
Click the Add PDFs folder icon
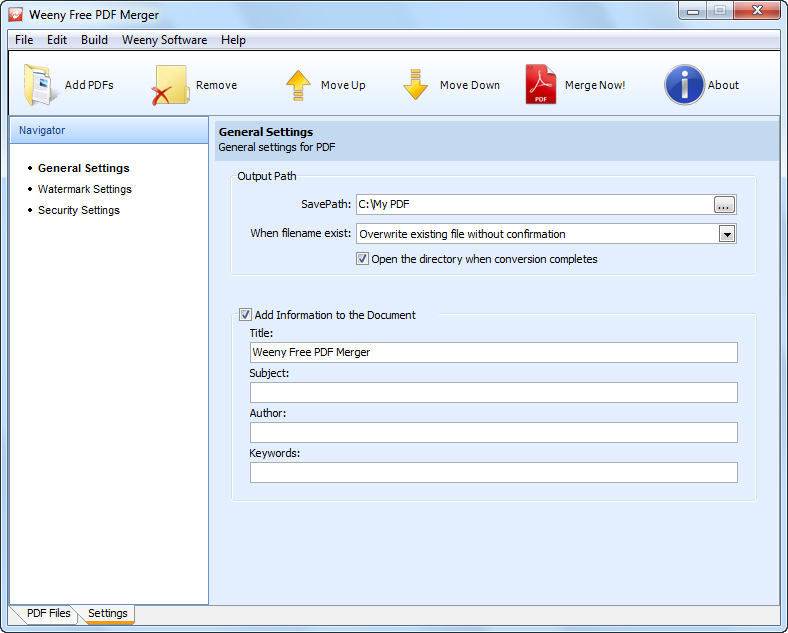point(42,85)
